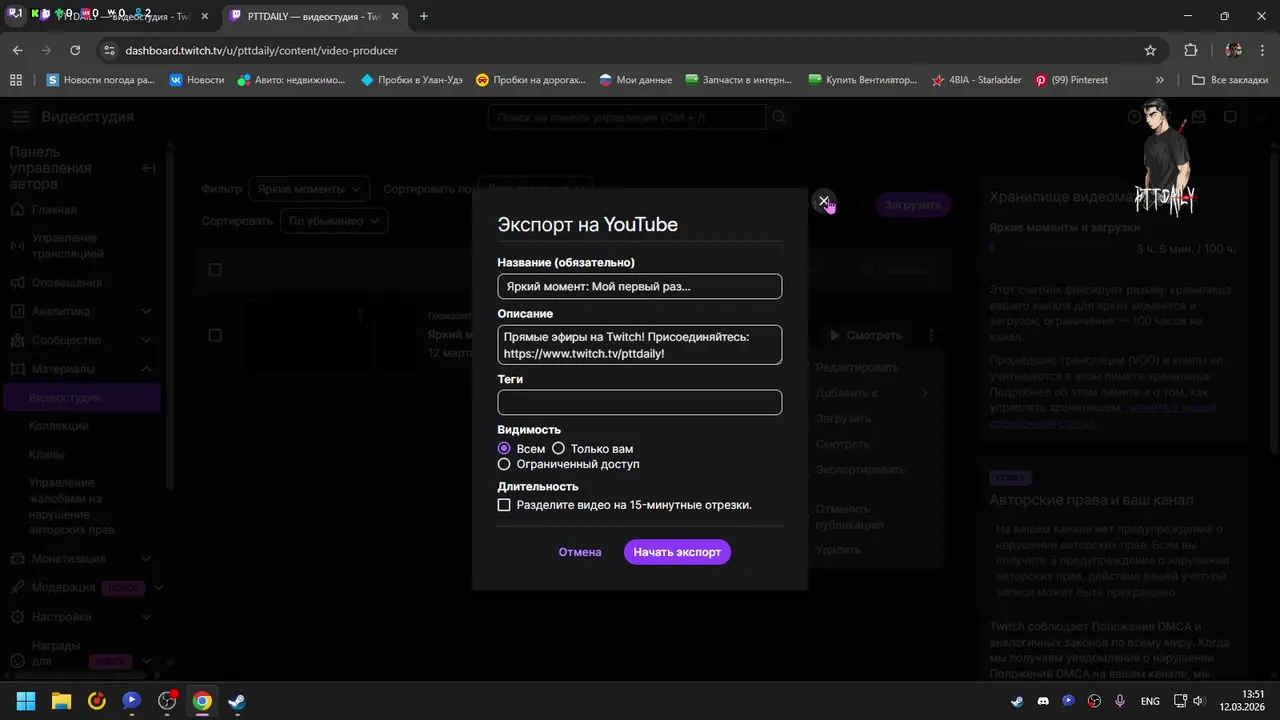Screen dimensions: 1280x720
Task: Choose 'Редактировать' in context menu
Action: (x=857, y=367)
